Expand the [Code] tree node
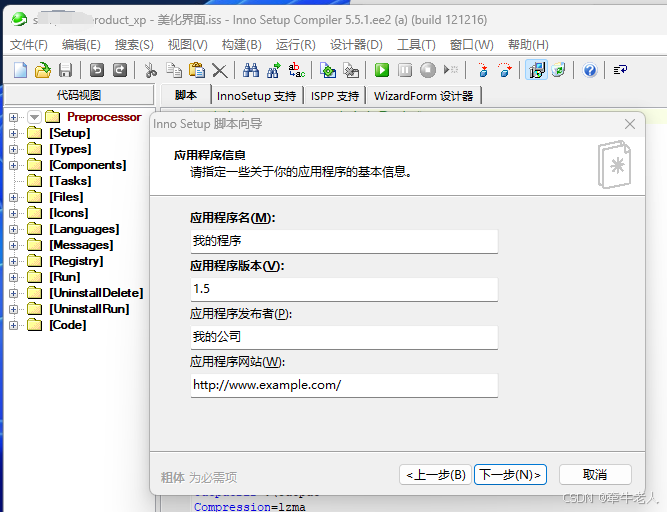This screenshot has width=667, height=512. point(13,325)
